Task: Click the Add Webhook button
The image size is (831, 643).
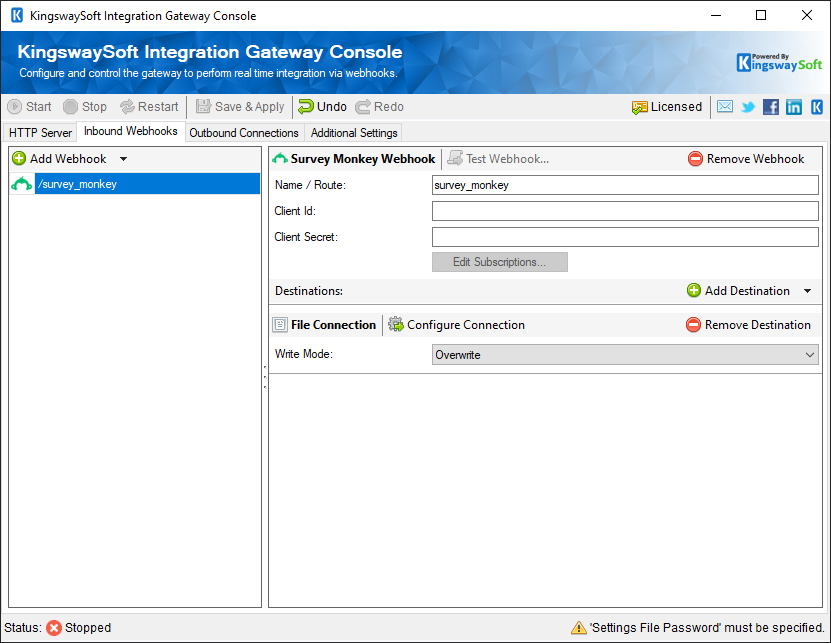Action: pyautogui.click(x=59, y=158)
